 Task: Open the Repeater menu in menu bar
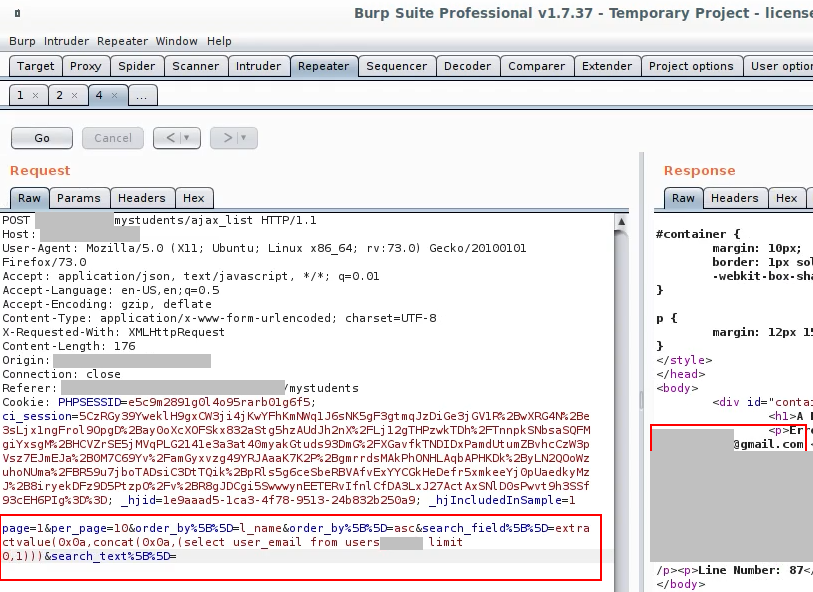click(x=122, y=41)
